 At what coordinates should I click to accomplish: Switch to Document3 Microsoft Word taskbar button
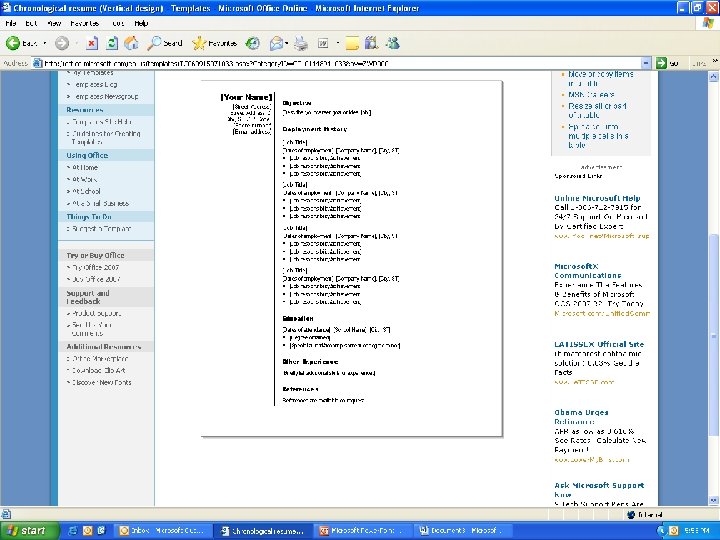[x=462, y=531]
